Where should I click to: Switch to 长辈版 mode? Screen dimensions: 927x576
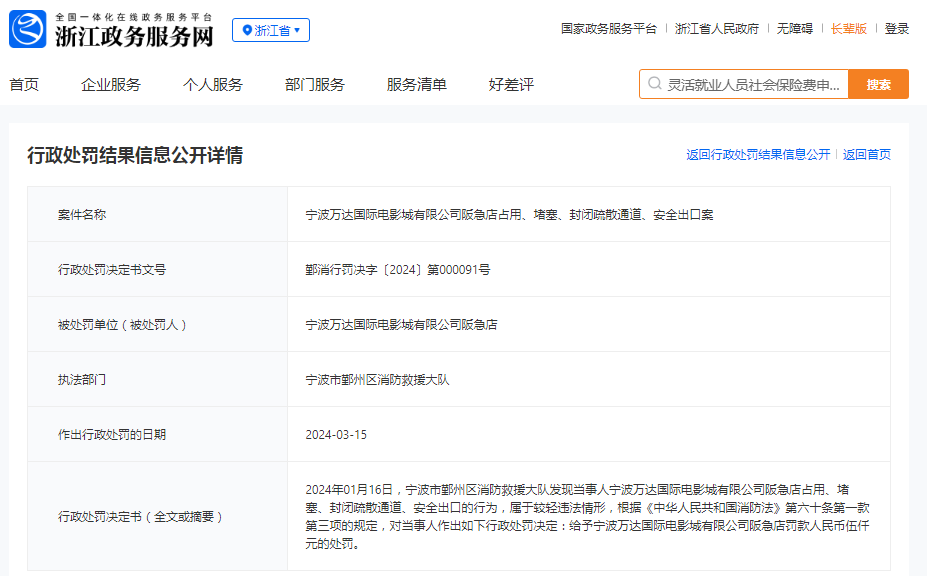(x=848, y=28)
